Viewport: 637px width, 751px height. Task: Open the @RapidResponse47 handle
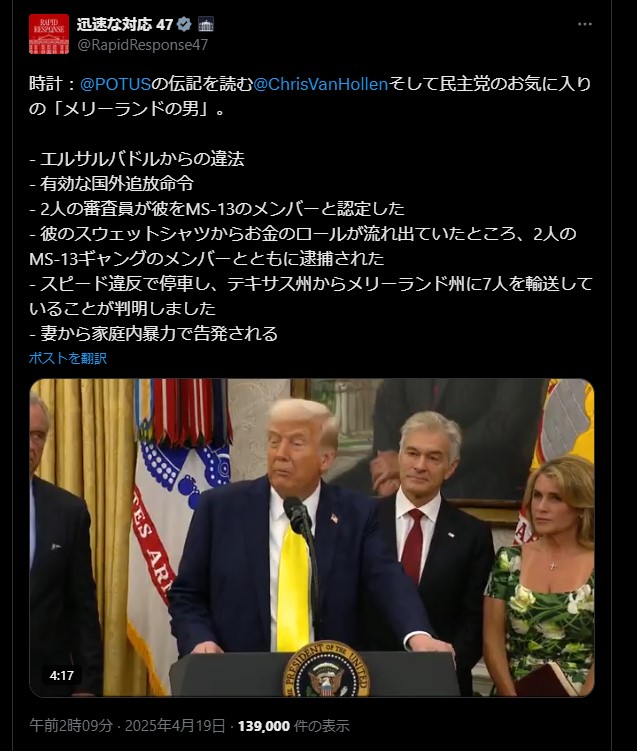coord(143,45)
